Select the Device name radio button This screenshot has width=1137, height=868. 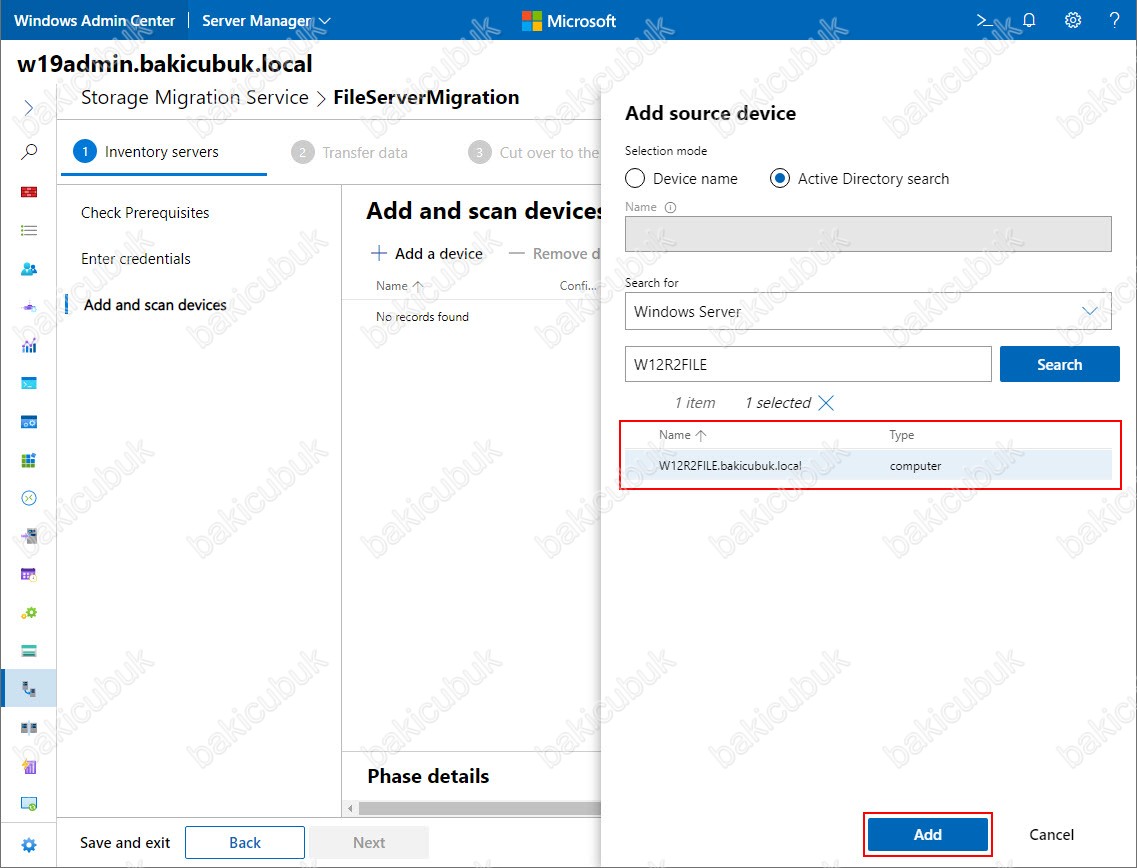click(635, 178)
